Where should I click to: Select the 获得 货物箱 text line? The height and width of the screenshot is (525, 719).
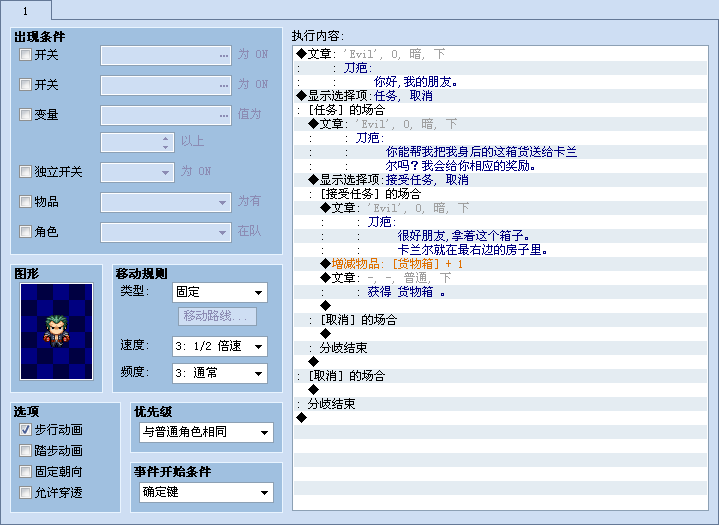(501, 292)
